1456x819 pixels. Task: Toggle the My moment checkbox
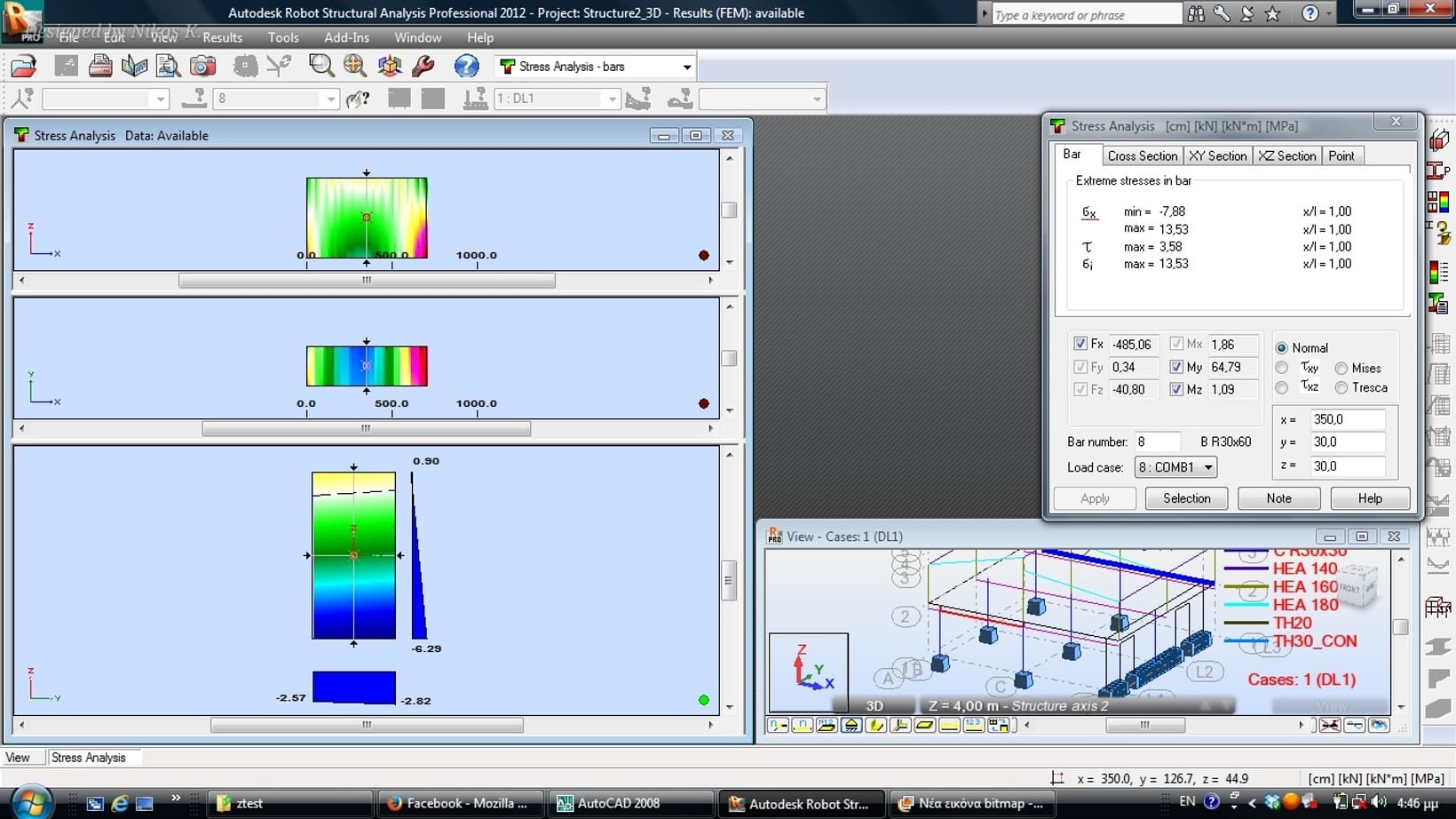1176,367
